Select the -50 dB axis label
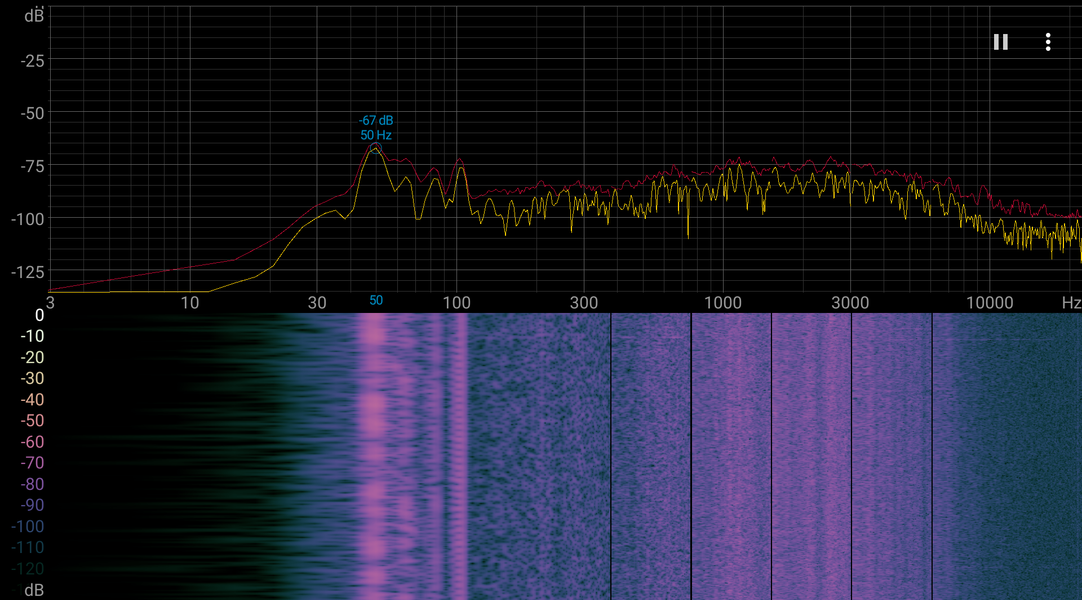 tap(32, 113)
